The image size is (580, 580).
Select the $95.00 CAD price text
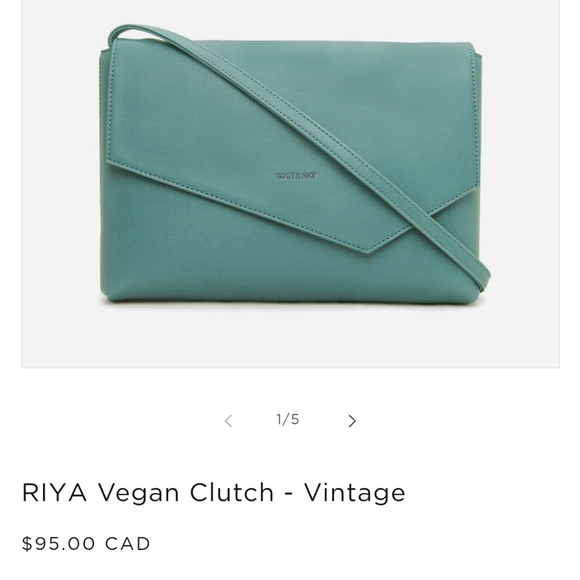(86, 544)
